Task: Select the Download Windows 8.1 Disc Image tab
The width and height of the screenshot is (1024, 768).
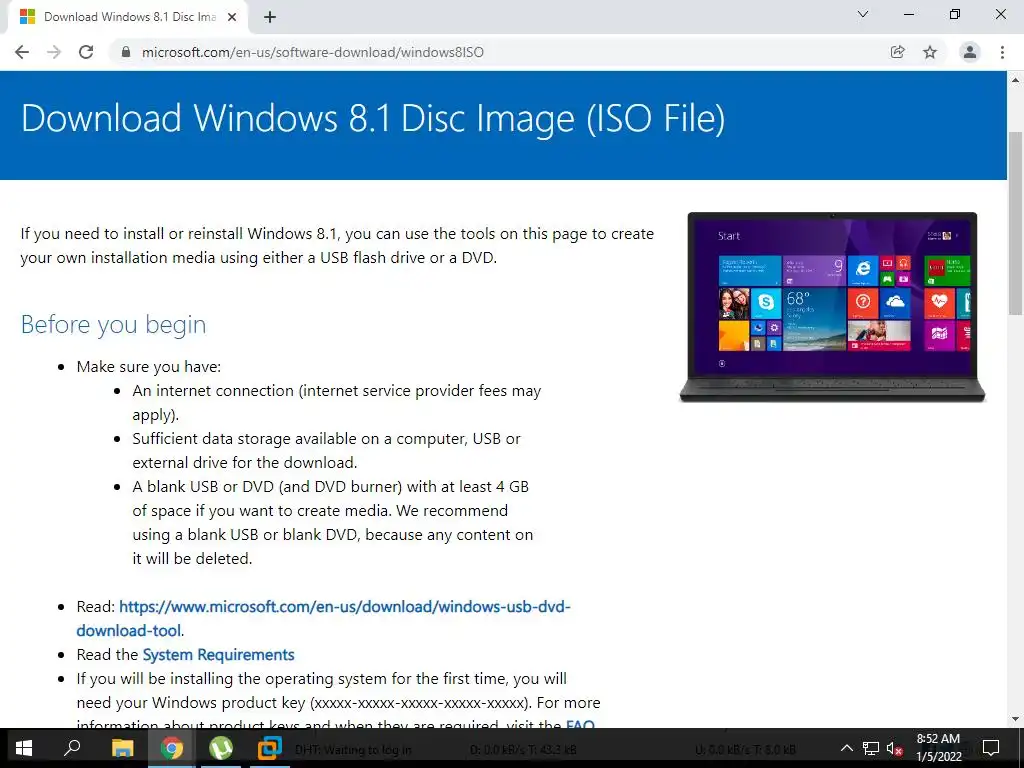Action: point(128,17)
